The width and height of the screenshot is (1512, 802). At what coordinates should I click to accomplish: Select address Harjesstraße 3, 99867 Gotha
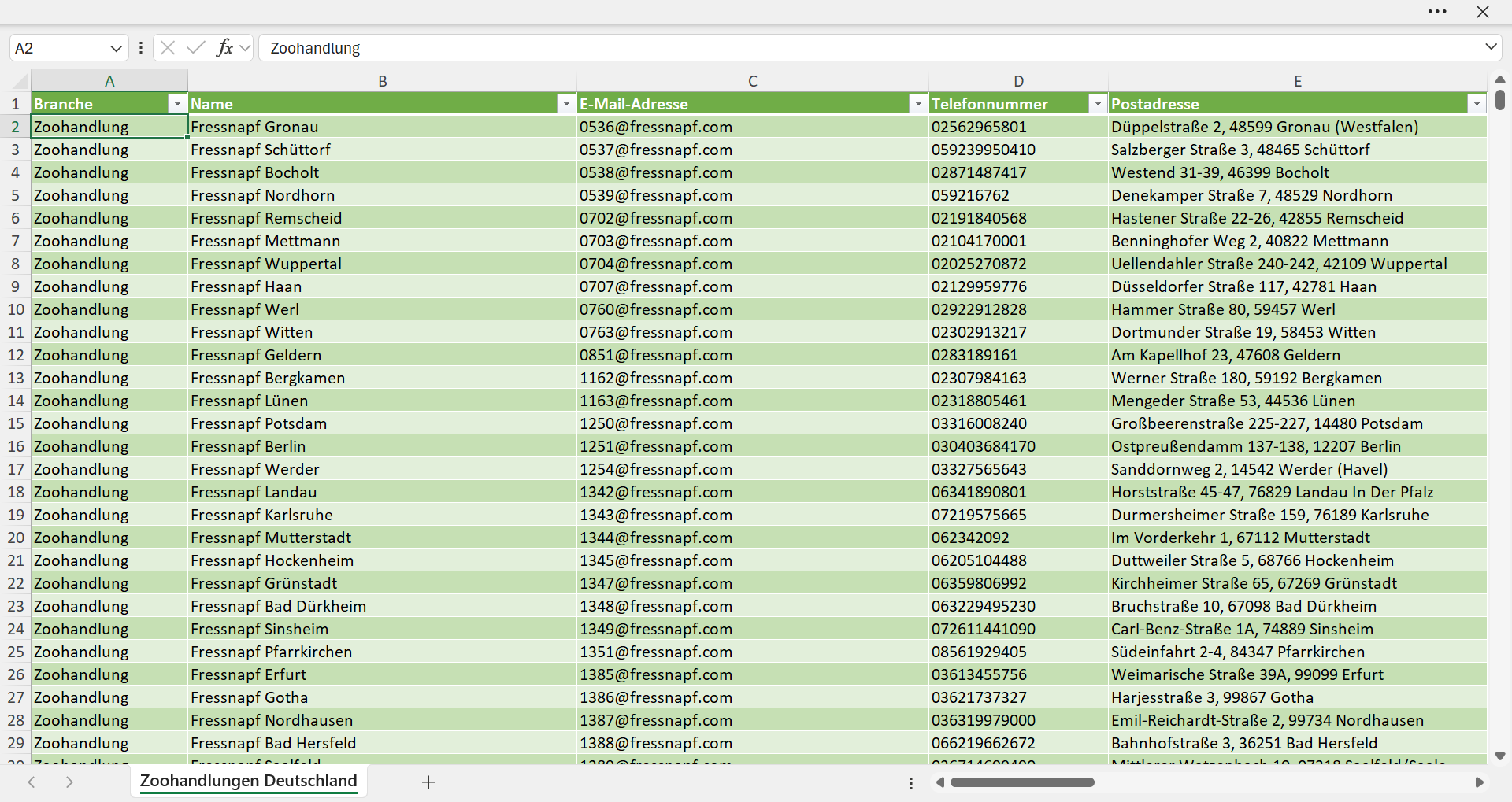point(1298,697)
